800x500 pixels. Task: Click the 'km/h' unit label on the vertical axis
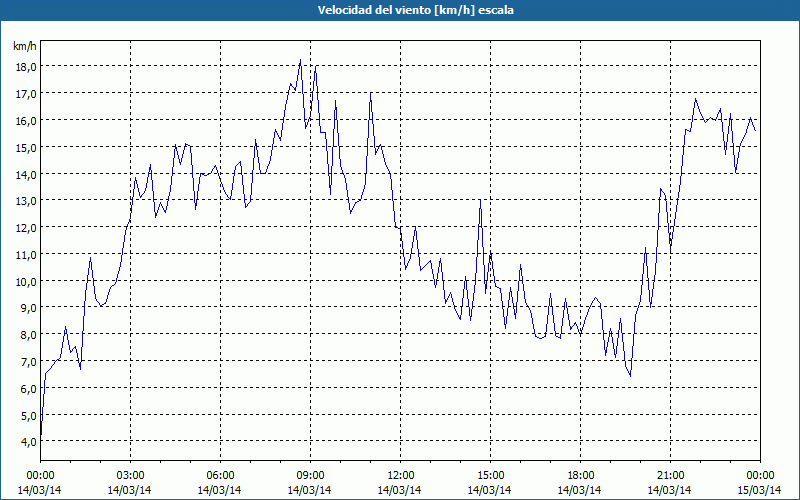[x=25, y=46]
